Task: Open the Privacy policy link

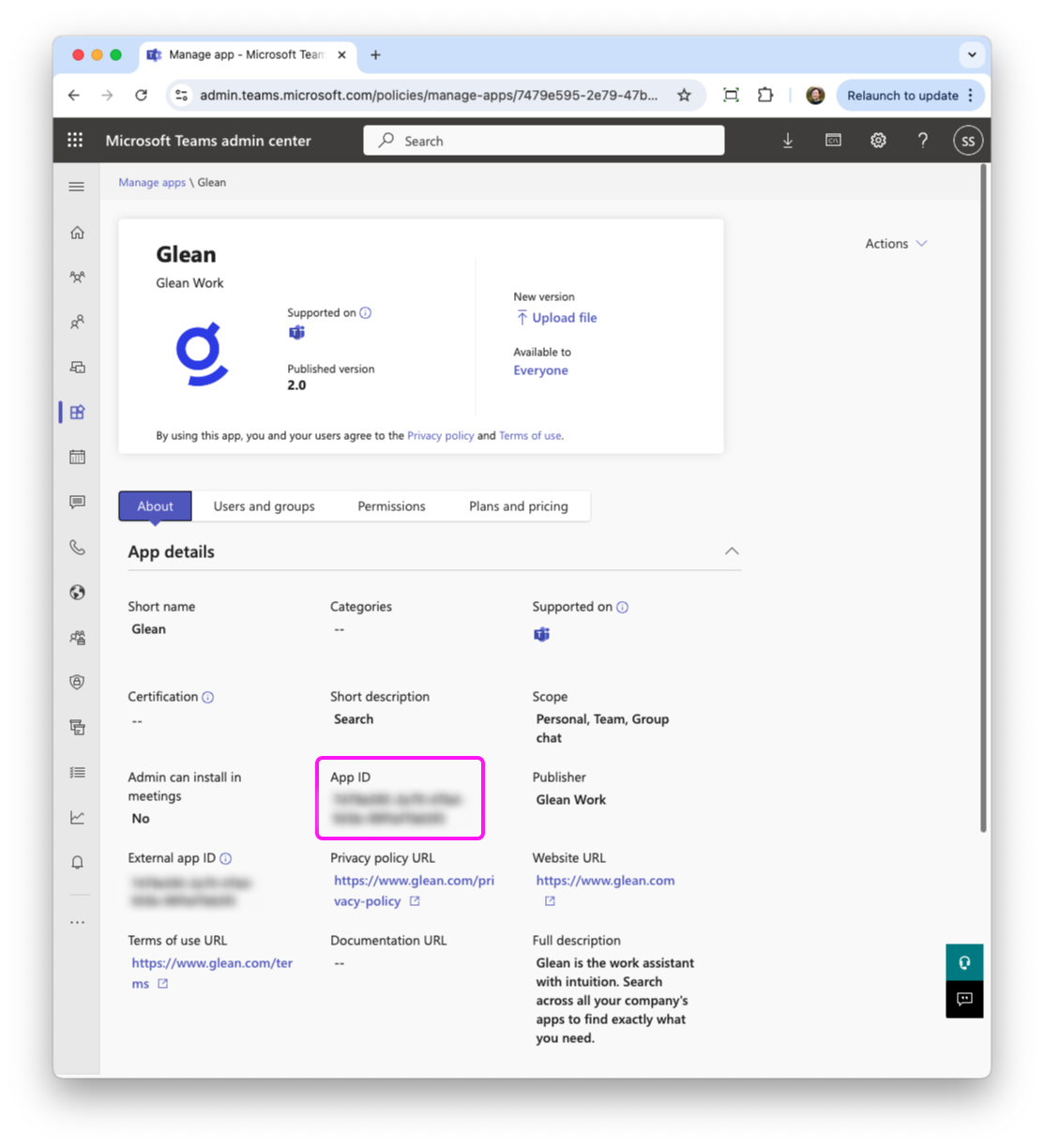Action: click(x=440, y=436)
